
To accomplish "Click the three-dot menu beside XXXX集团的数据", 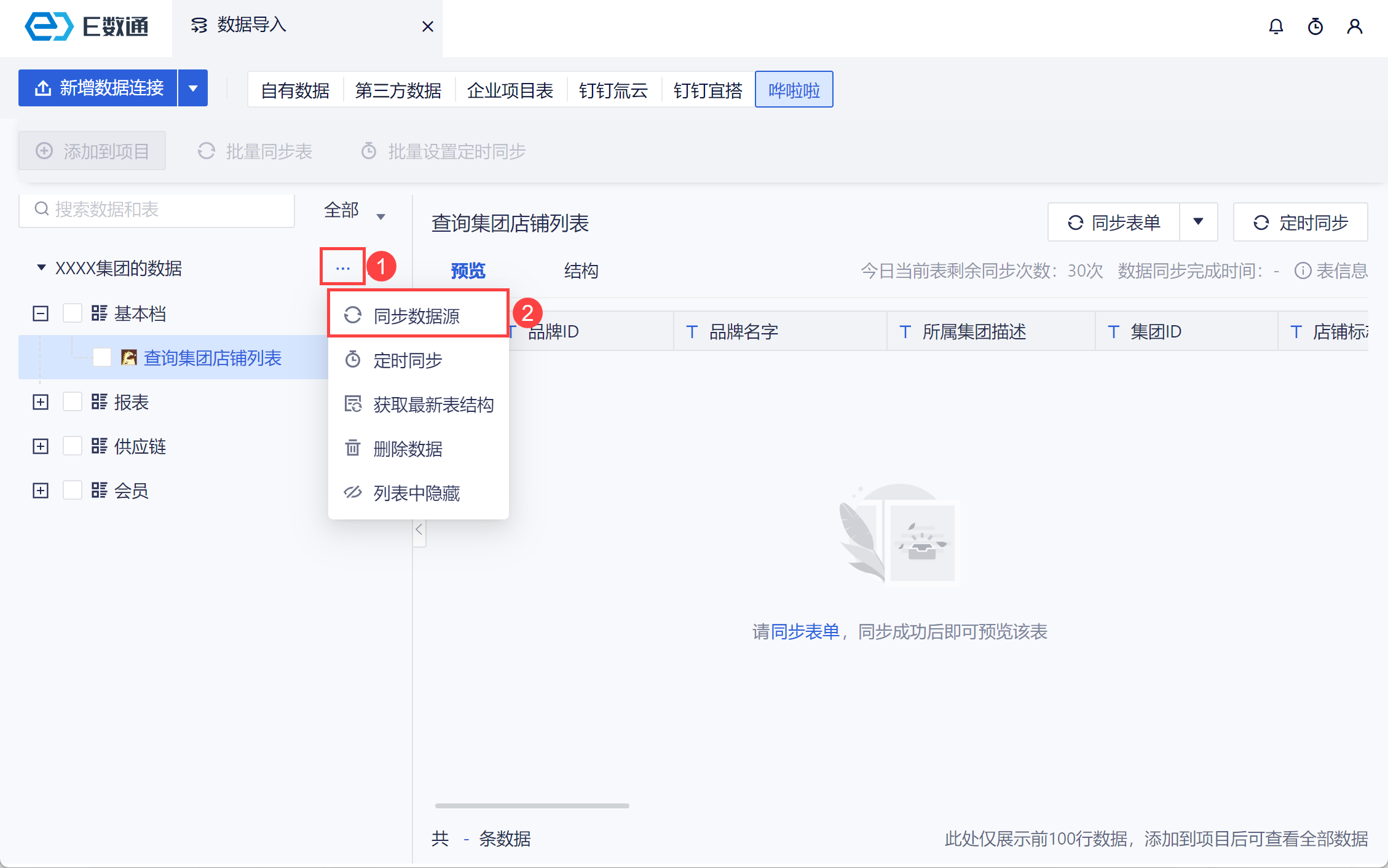I will [x=342, y=268].
